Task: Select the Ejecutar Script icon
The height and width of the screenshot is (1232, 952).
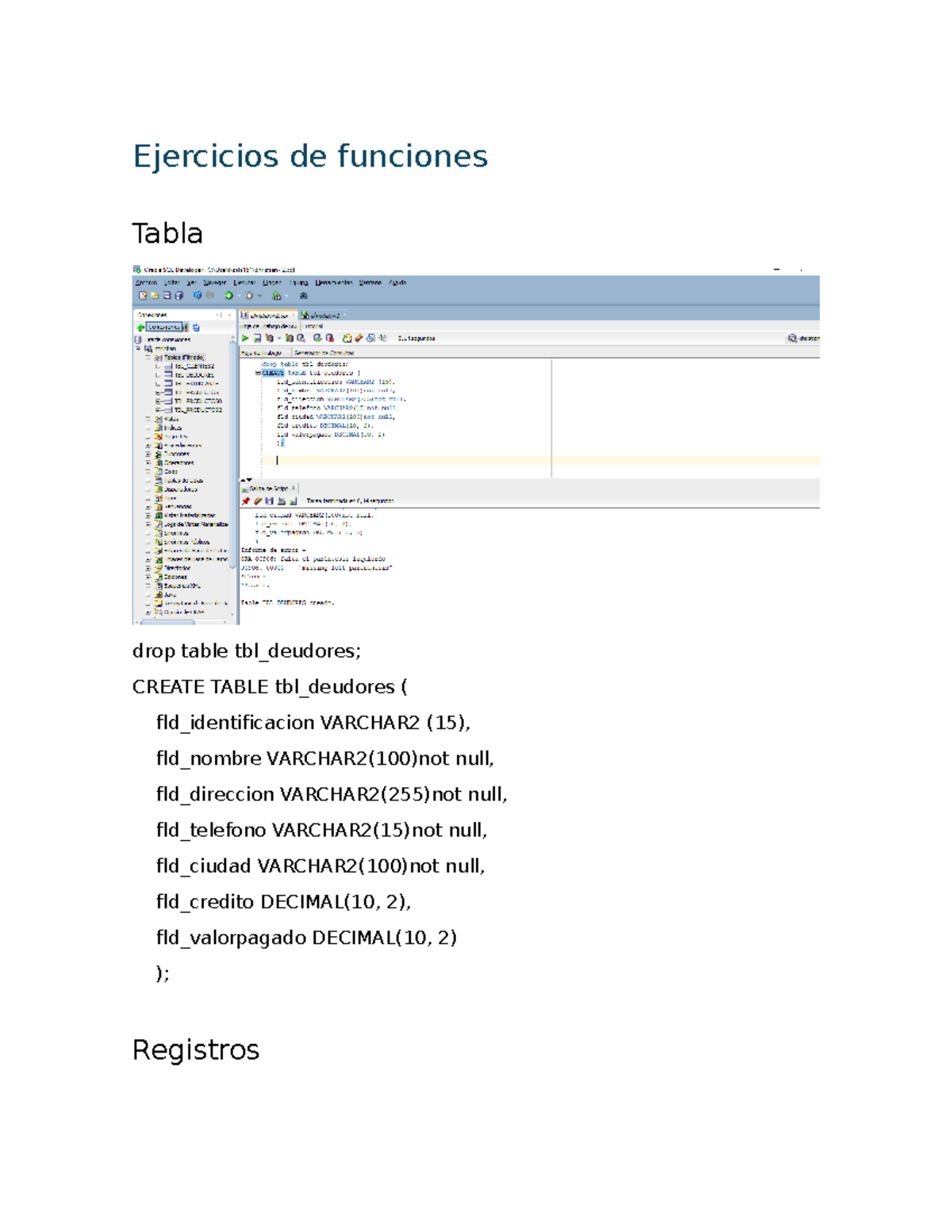Action: pyautogui.click(x=257, y=337)
